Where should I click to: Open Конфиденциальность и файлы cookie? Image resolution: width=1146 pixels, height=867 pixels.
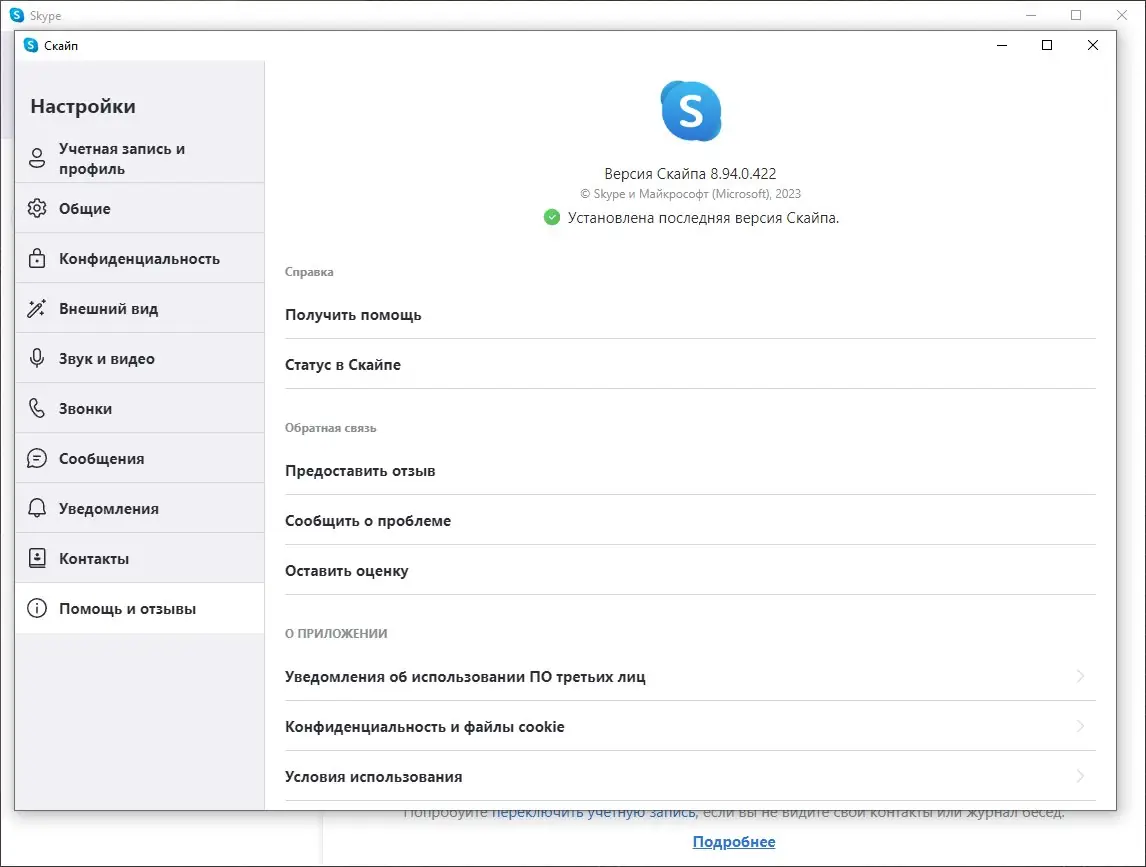[x=690, y=727]
